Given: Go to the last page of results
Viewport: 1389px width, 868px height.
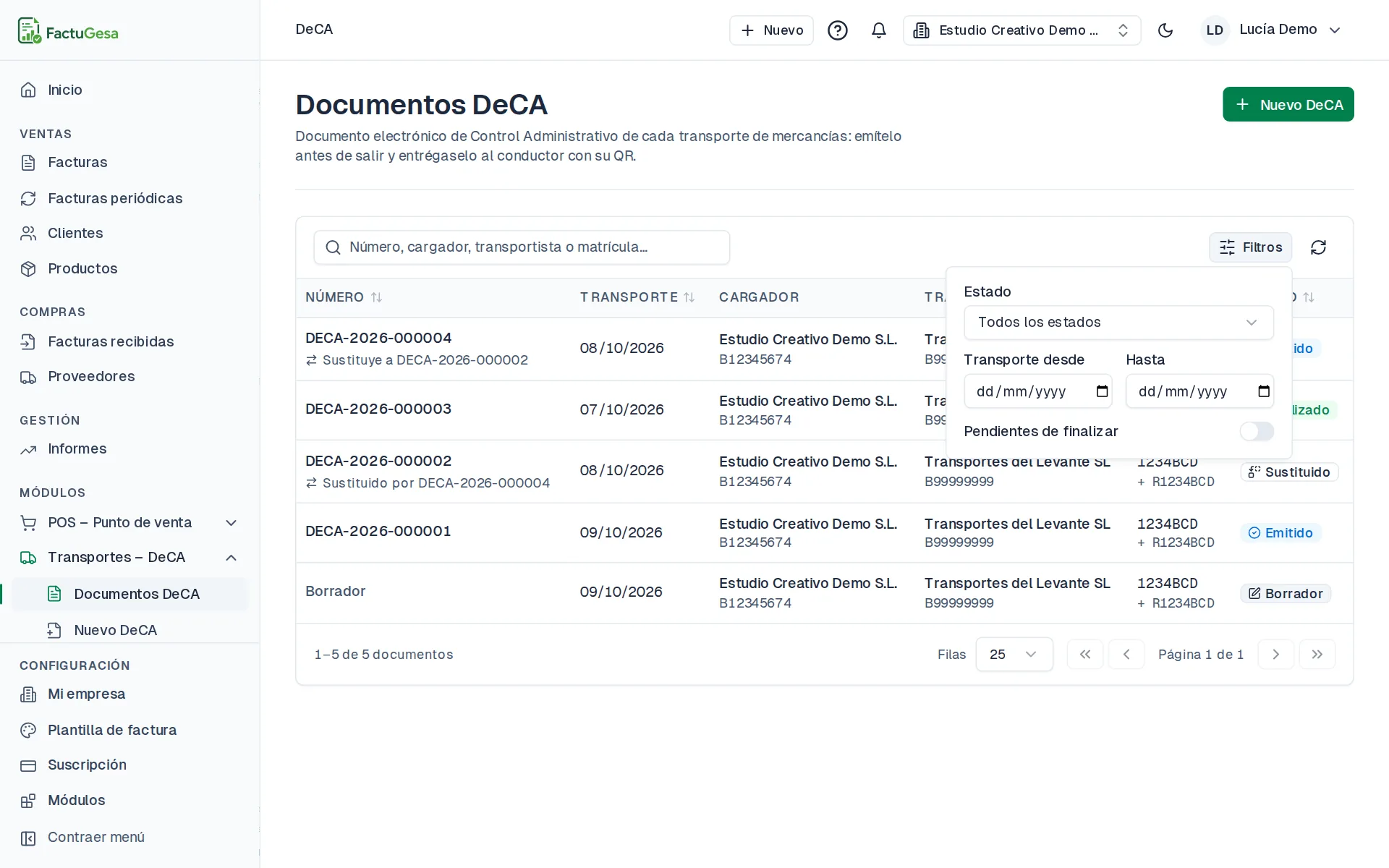Looking at the screenshot, I should (x=1317, y=655).
